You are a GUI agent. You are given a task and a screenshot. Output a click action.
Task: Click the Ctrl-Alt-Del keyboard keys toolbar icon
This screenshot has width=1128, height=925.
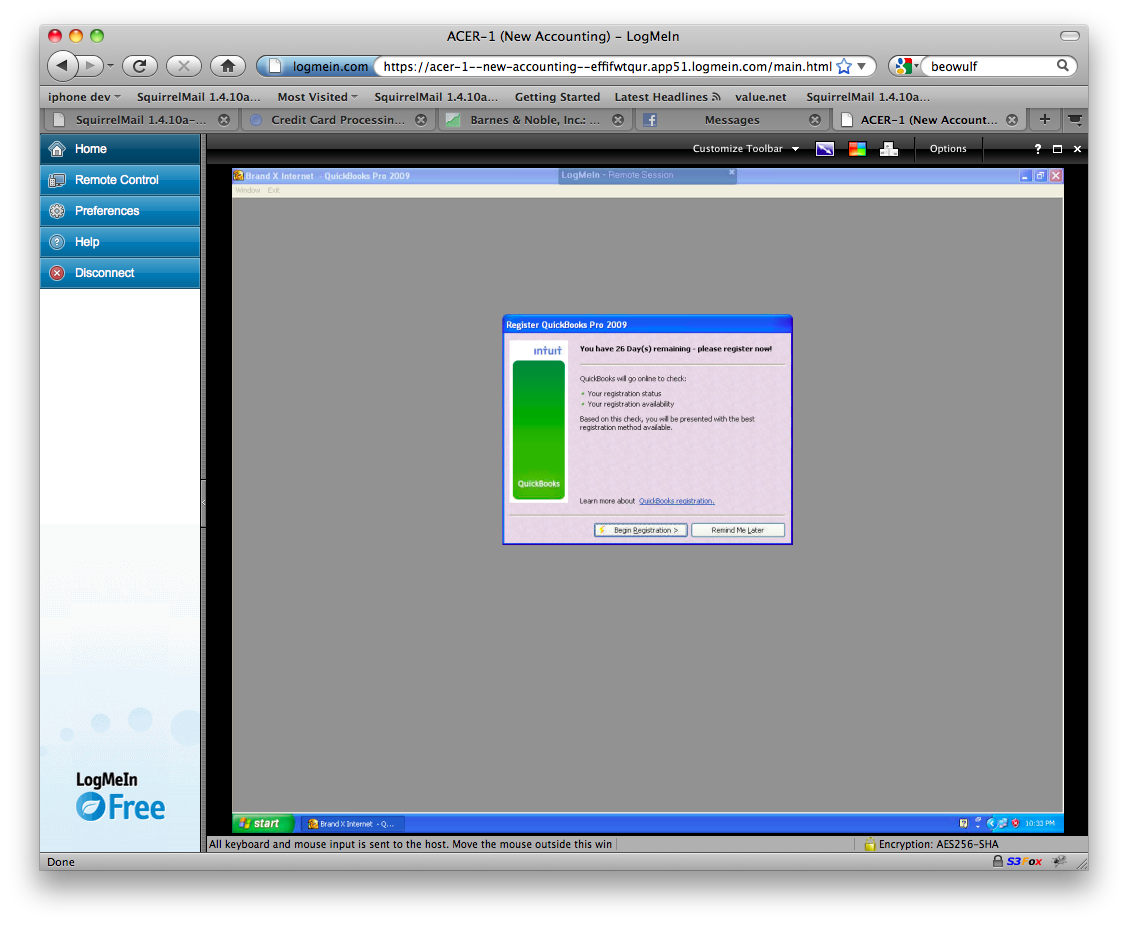(x=889, y=149)
